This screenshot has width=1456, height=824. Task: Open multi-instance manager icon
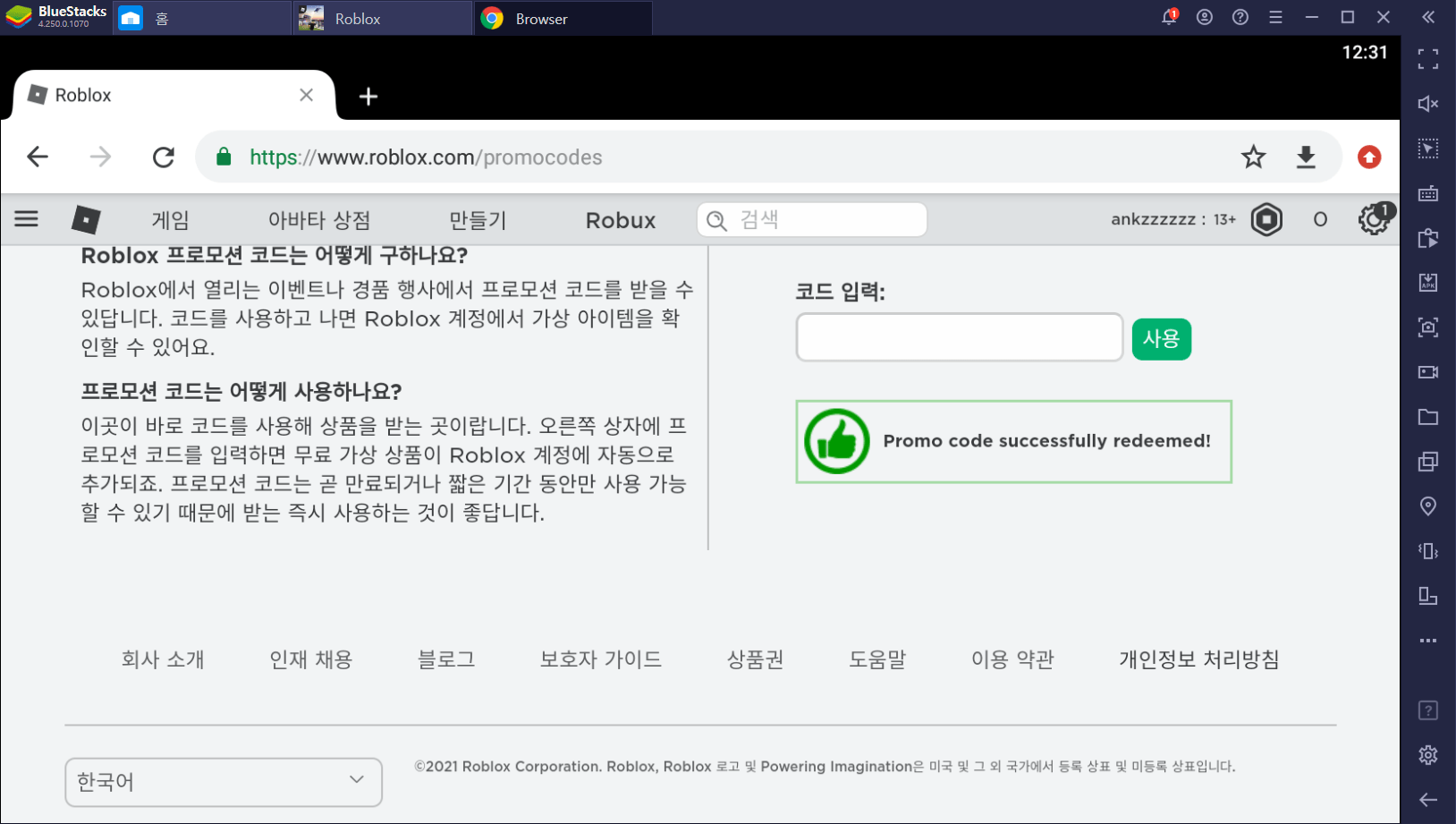click(1428, 462)
